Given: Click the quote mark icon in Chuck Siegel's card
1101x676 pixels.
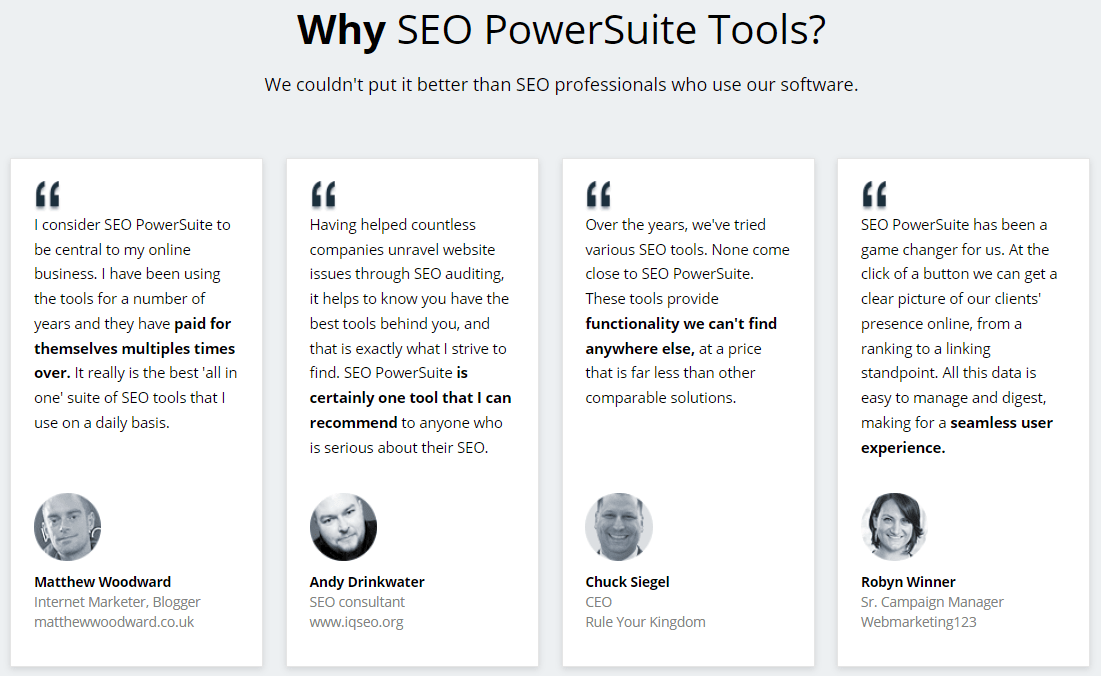Looking at the screenshot, I should coord(599,194).
